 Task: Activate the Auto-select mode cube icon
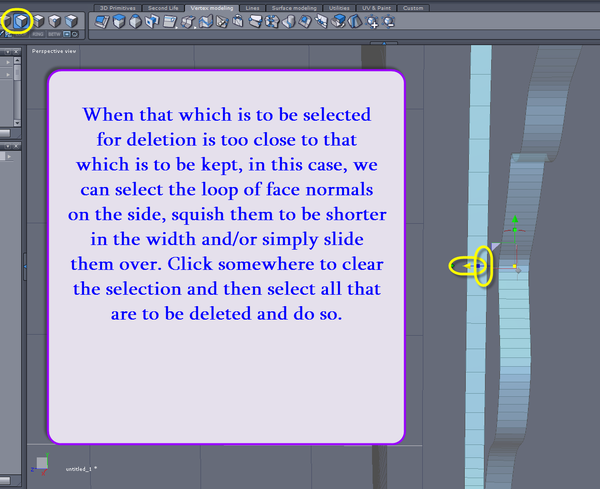(x=71, y=21)
